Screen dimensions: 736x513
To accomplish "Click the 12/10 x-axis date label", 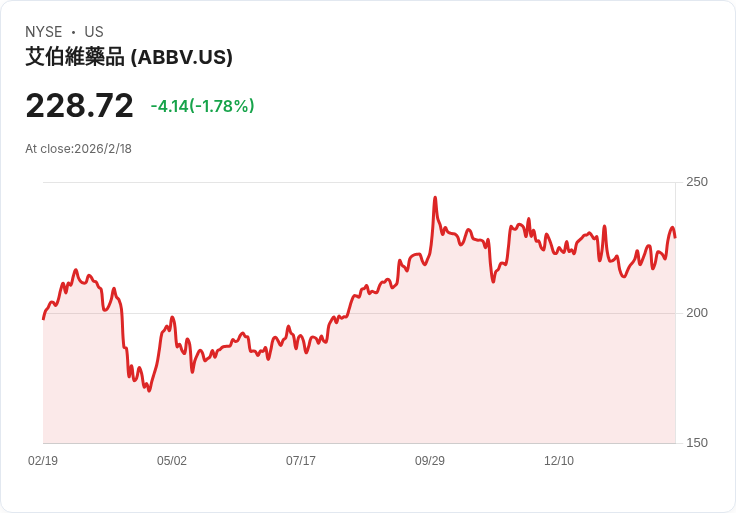I will pyautogui.click(x=559, y=460).
